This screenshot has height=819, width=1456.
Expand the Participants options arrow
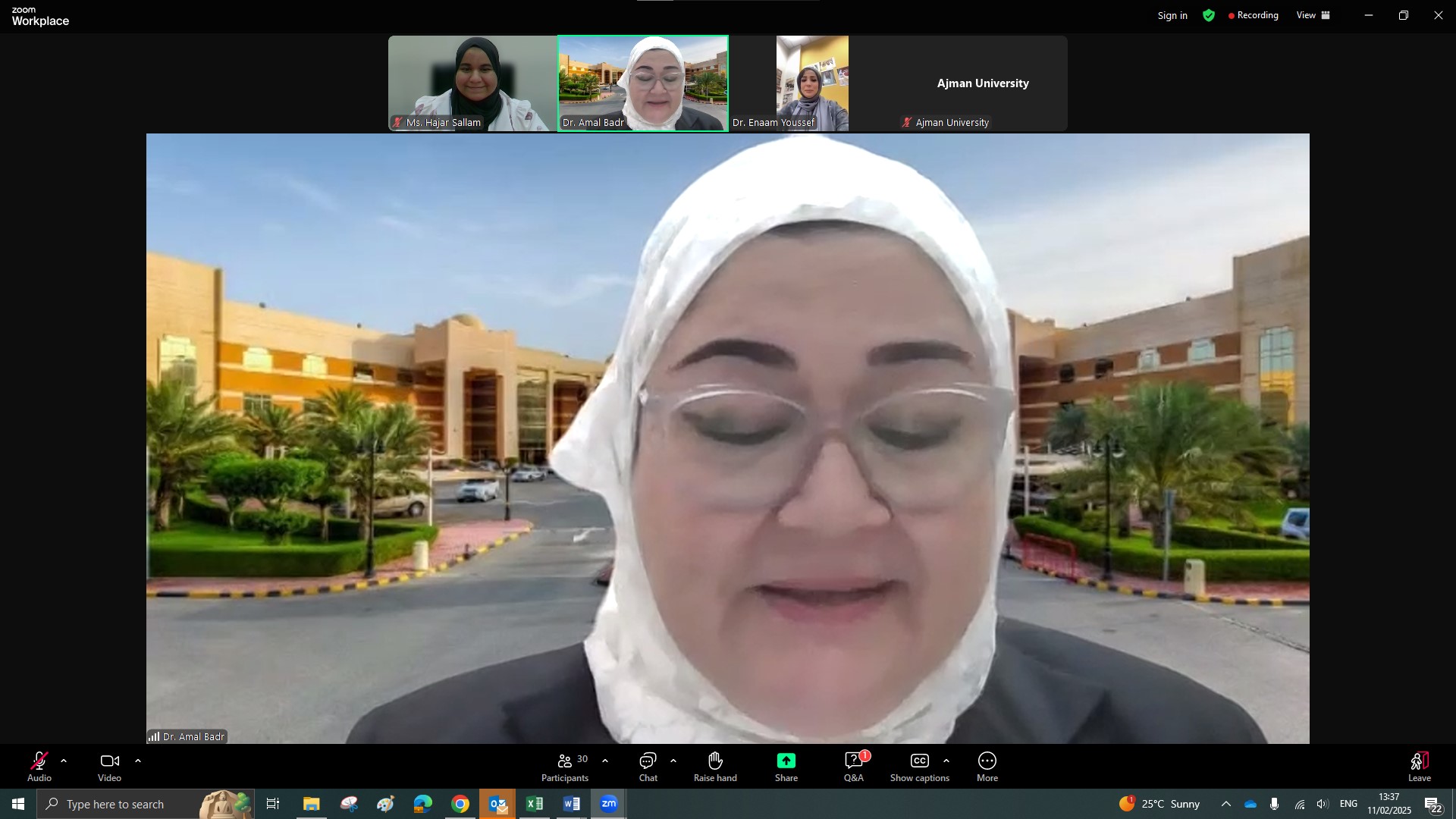[605, 761]
